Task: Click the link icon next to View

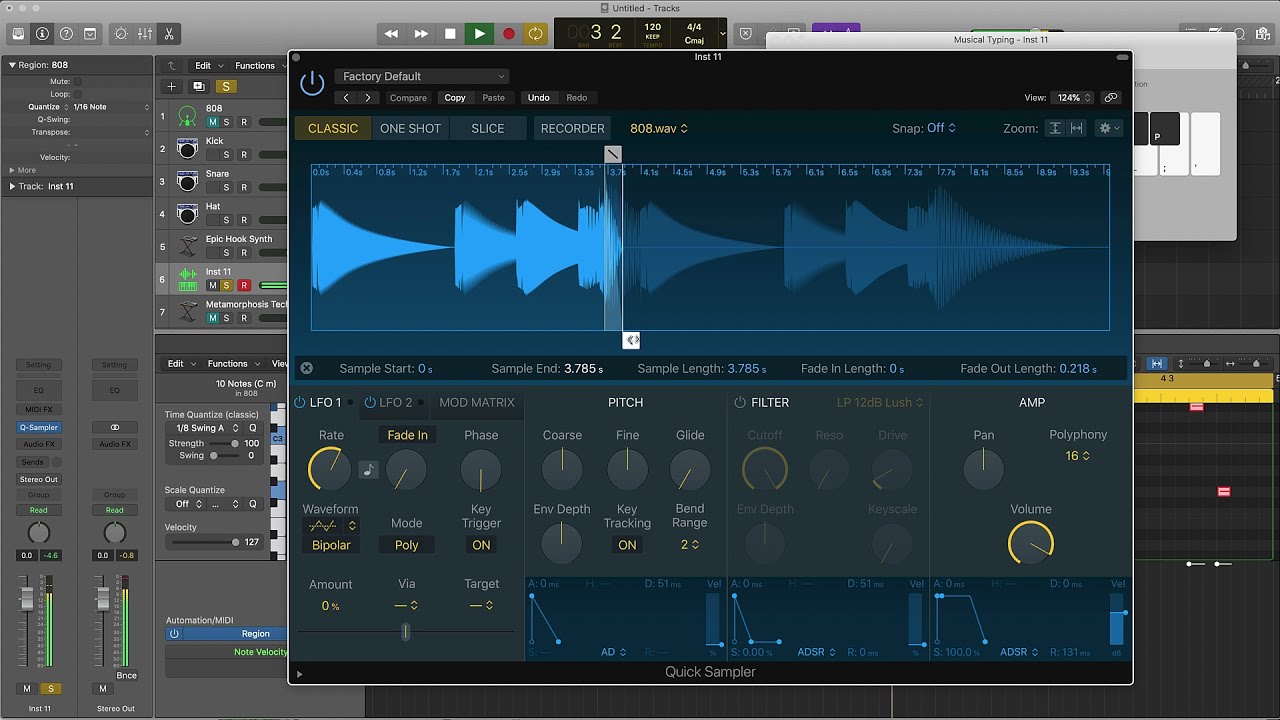Action: click(1110, 98)
